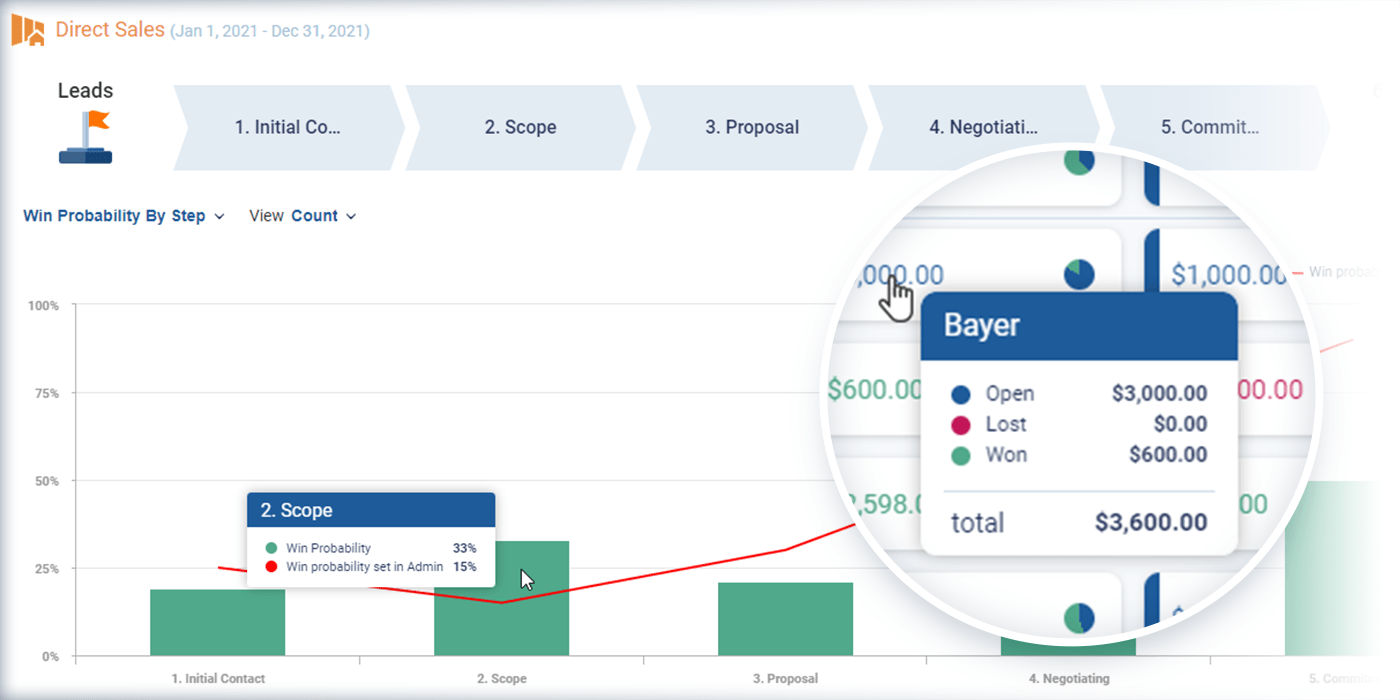Viewport: 1400px width, 700px height.
Task: Open the Win Probability By Step dropdown
Action: [117, 215]
